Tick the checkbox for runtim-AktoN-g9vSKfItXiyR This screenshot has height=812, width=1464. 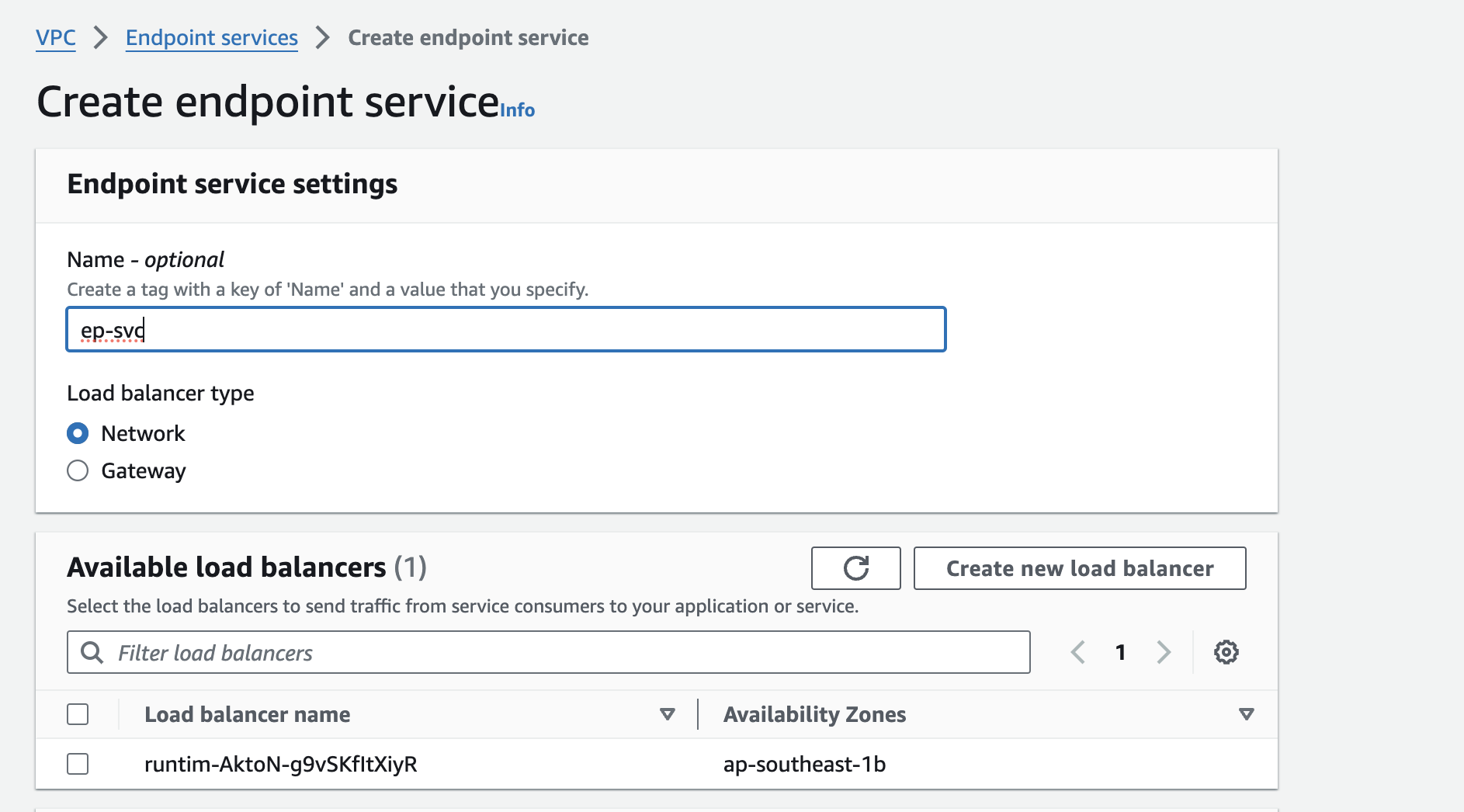pyautogui.click(x=78, y=764)
